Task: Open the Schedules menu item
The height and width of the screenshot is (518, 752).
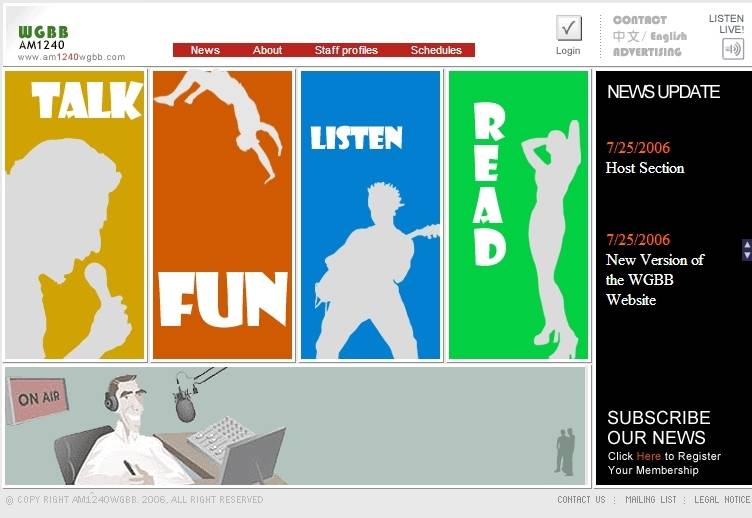Action: pyautogui.click(x=436, y=50)
